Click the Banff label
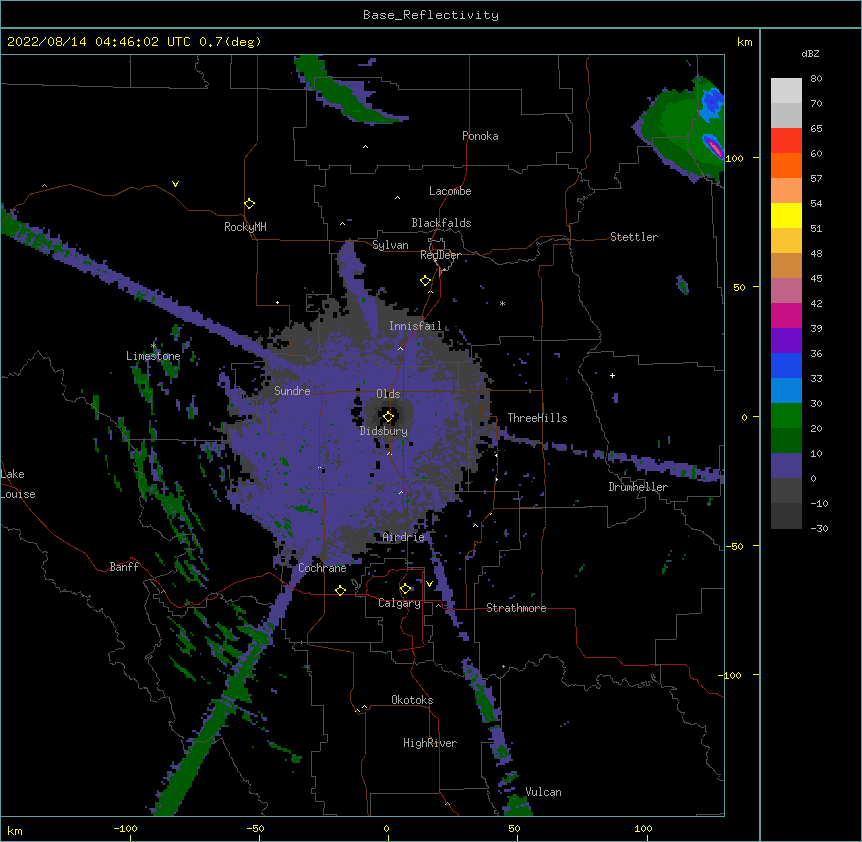 tap(124, 567)
